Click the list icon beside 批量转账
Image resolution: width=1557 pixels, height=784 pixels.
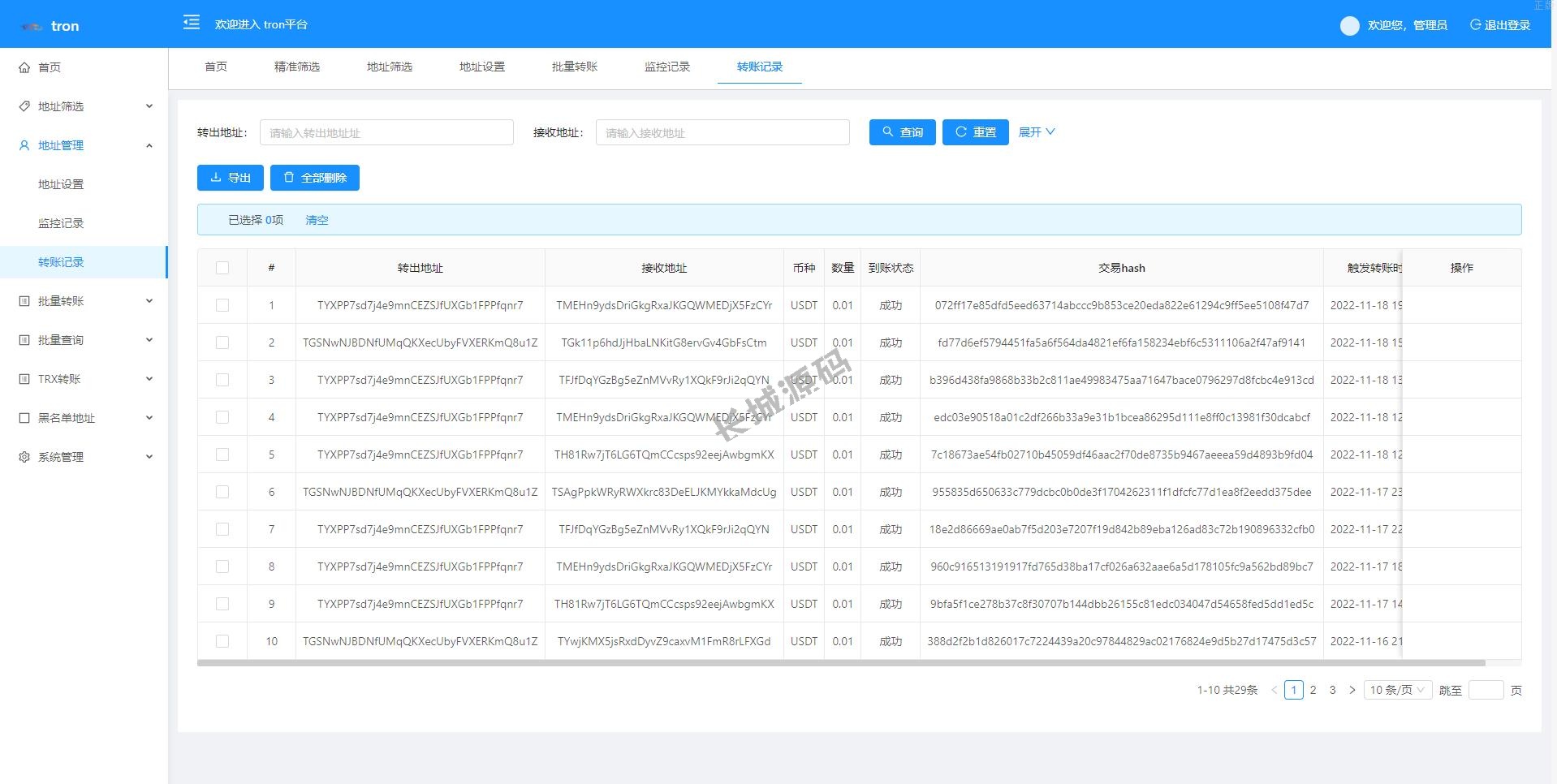point(24,301)
